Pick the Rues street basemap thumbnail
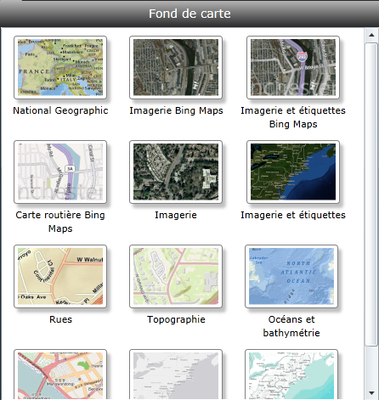Image resolution: width=379 pixels, height=400 pixels. 60,276
